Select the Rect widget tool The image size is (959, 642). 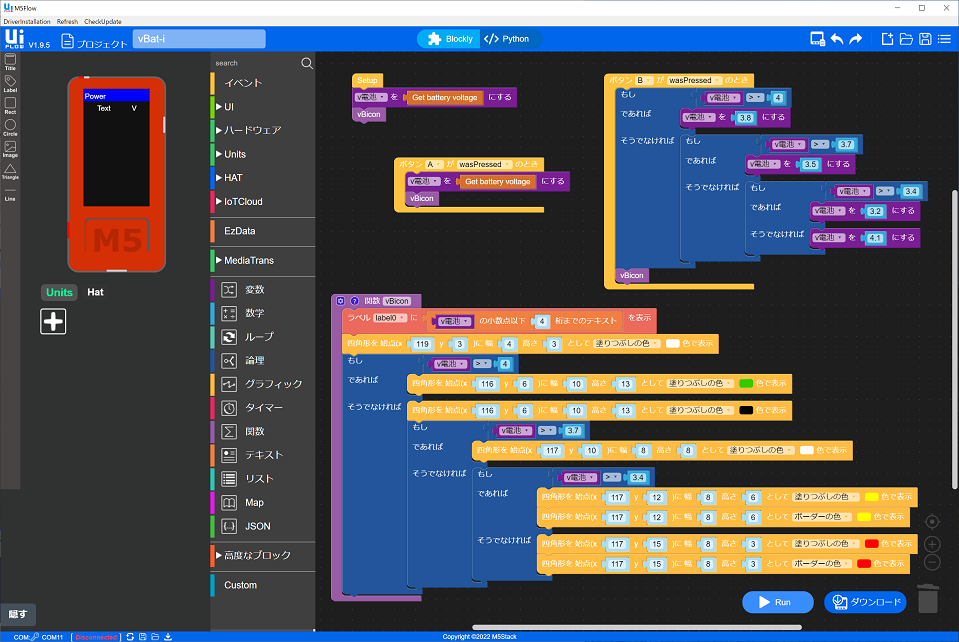pyautogui.click(x=10, y=105)
